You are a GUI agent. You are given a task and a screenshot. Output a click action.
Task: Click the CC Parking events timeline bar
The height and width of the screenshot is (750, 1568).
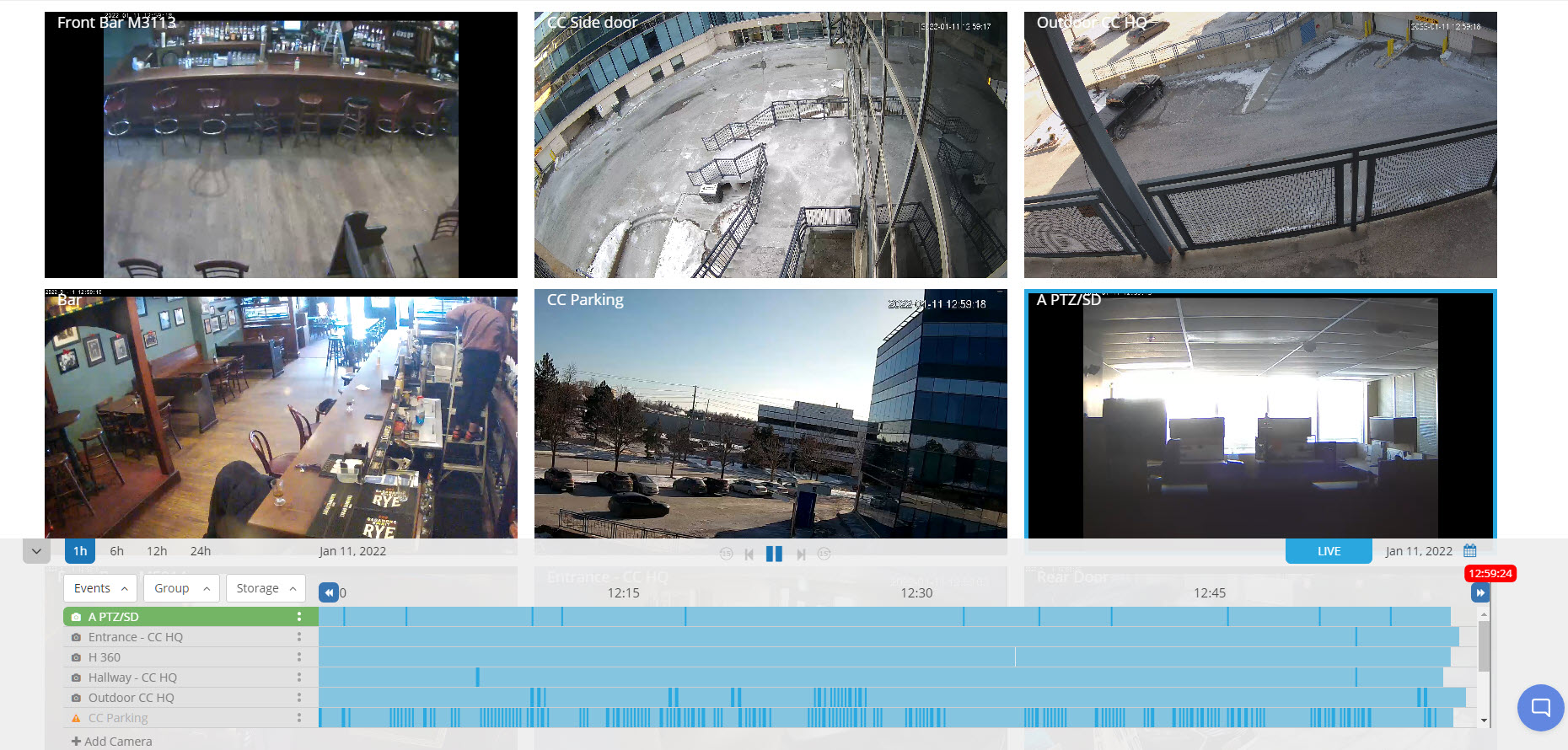886,718
